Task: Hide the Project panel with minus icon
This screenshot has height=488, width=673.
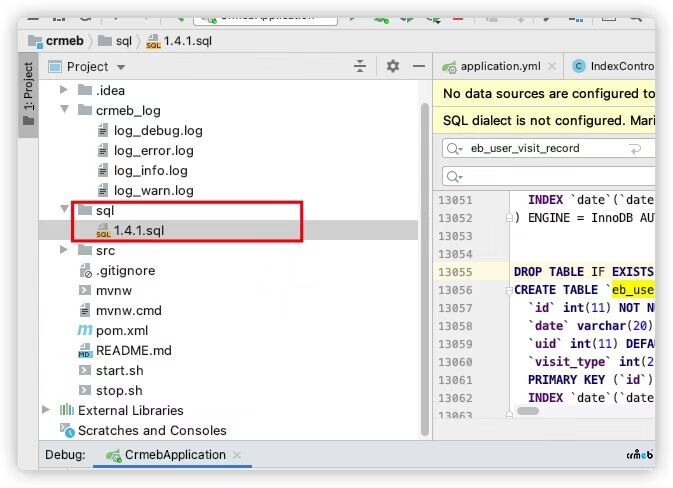Action: click(418, 66)
